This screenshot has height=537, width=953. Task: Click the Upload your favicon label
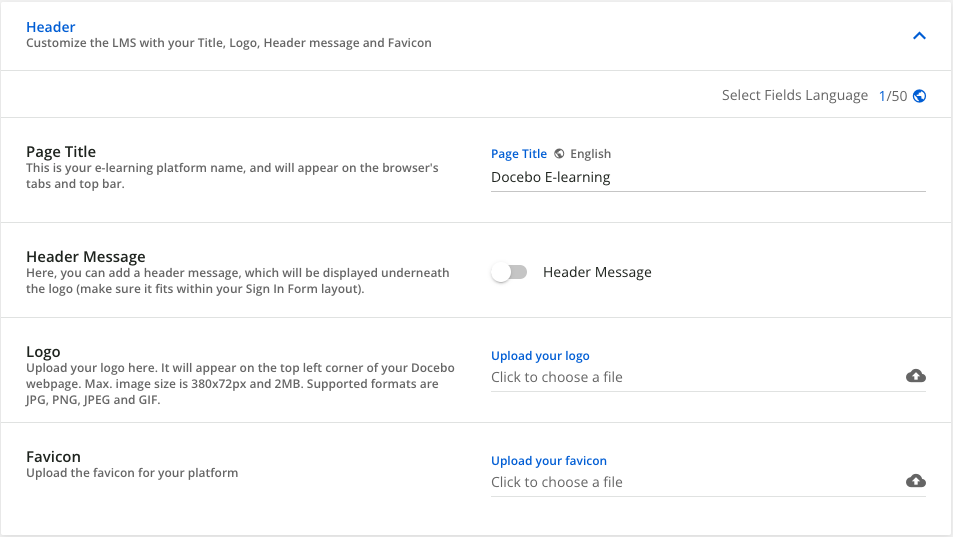(x=548, y=461)
